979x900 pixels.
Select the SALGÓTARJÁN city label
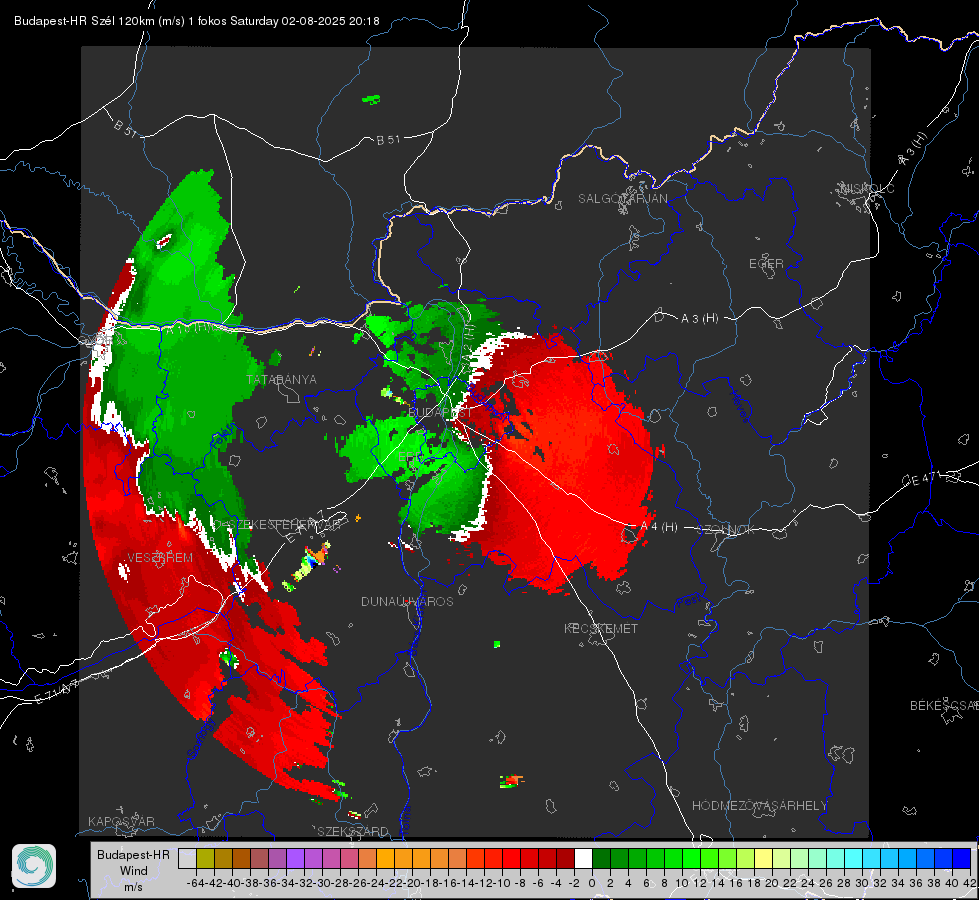click(x=622, y=199)
